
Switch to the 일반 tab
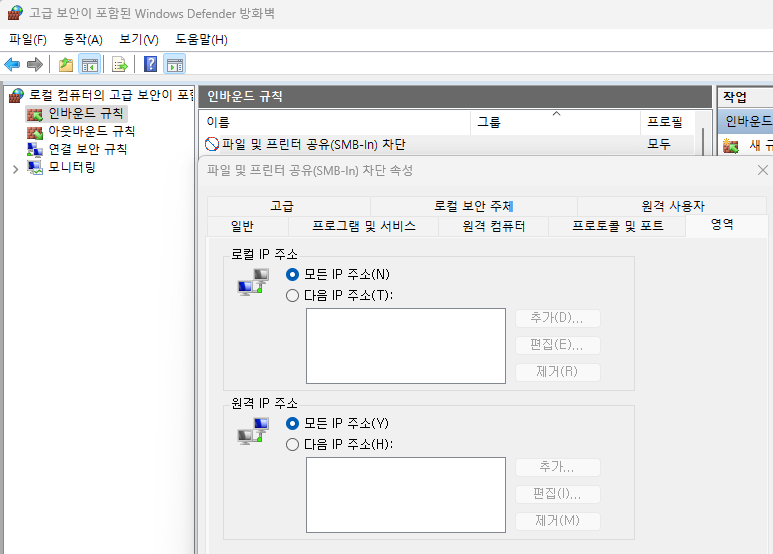[248, 226]
